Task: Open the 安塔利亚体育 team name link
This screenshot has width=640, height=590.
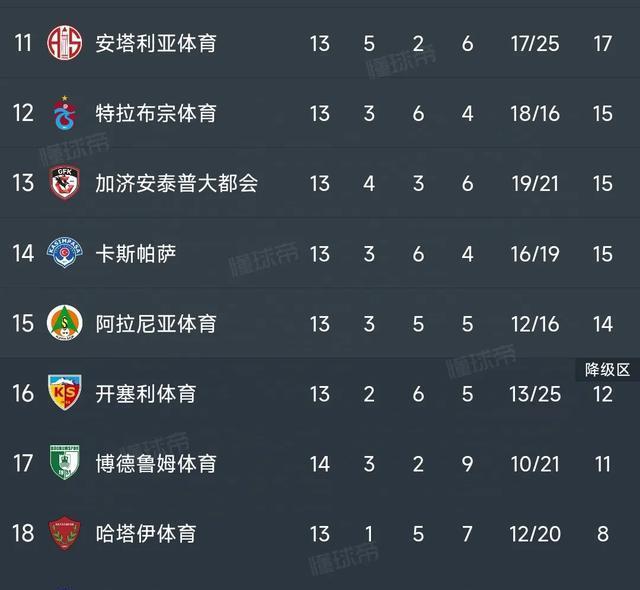Action: coord(155,43)
